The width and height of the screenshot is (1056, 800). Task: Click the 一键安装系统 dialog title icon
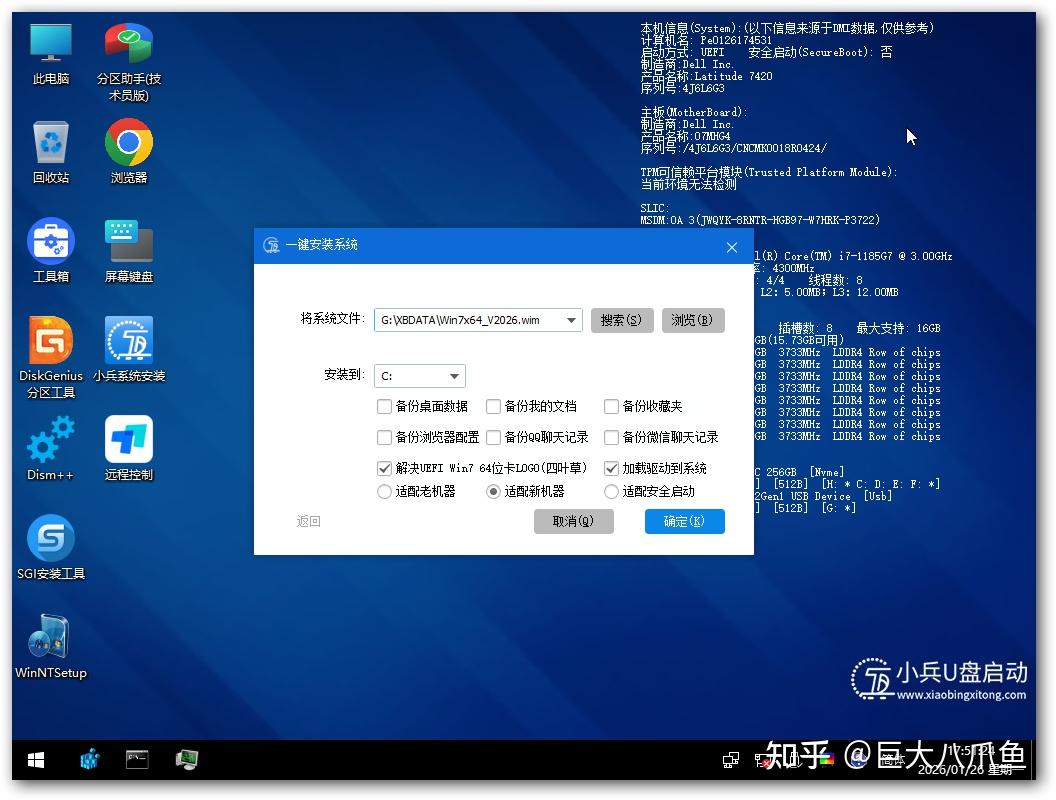coord(271,245)
